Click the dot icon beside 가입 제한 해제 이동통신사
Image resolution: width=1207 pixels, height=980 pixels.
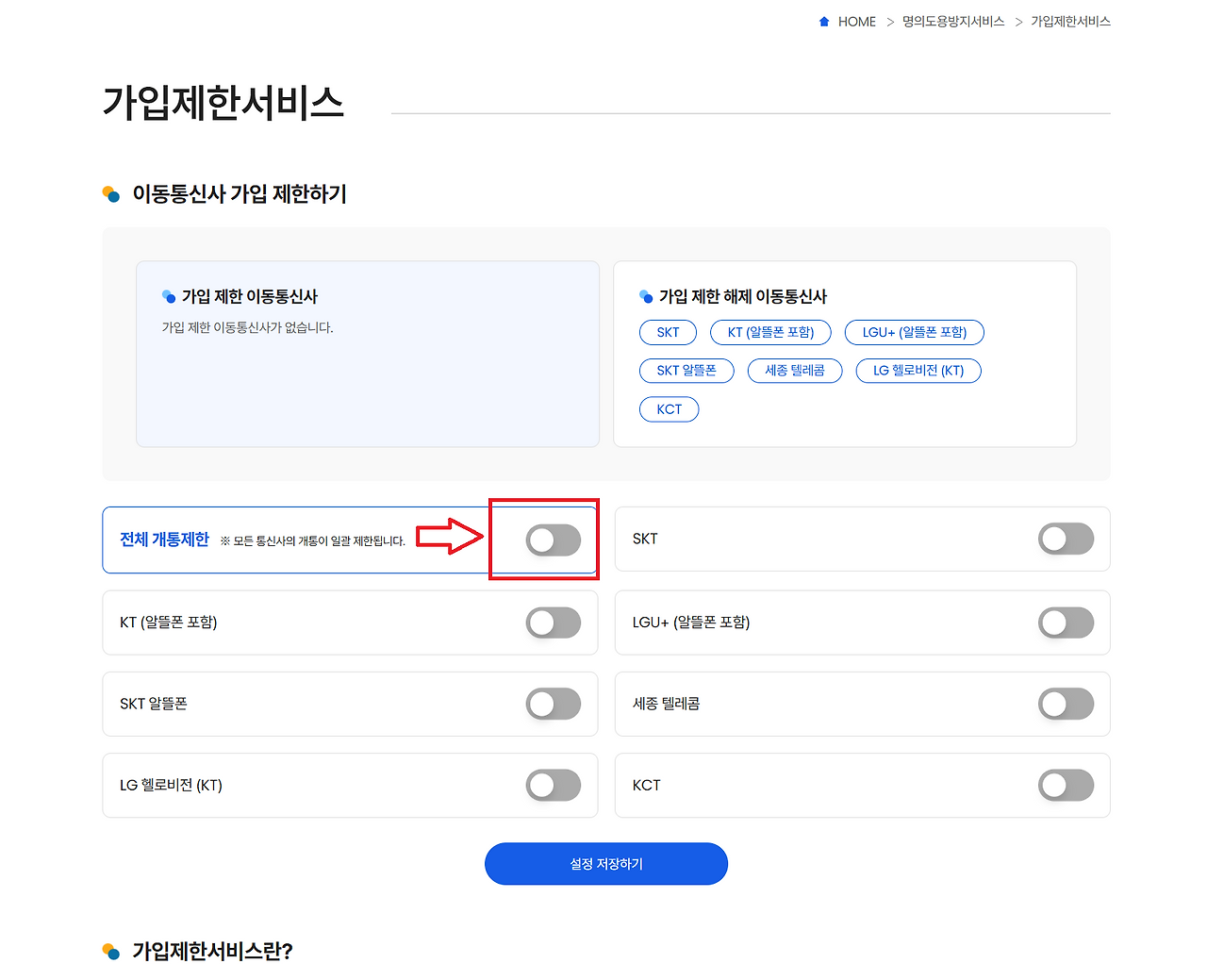tap(647, 295)
